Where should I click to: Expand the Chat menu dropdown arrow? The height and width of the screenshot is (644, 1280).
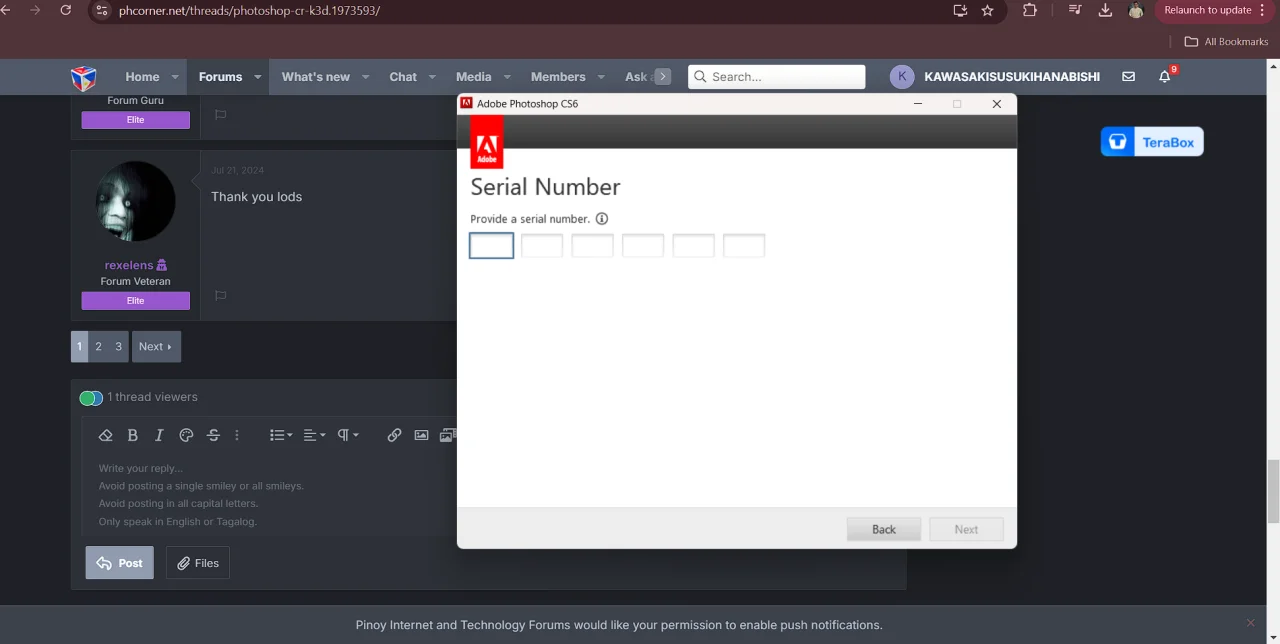(432, 77)
